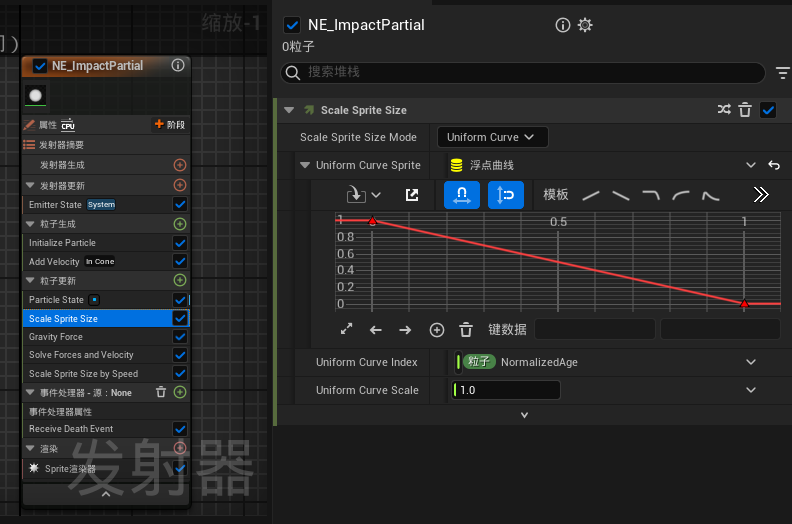792x524 pixels.
Task: Click the 搜索堆栈 search field
Action: (x=522, y=73)
